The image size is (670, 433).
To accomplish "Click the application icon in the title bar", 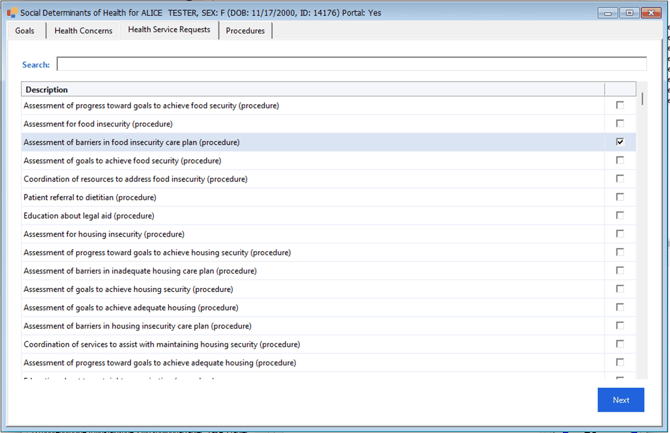I will pos(12,13).
